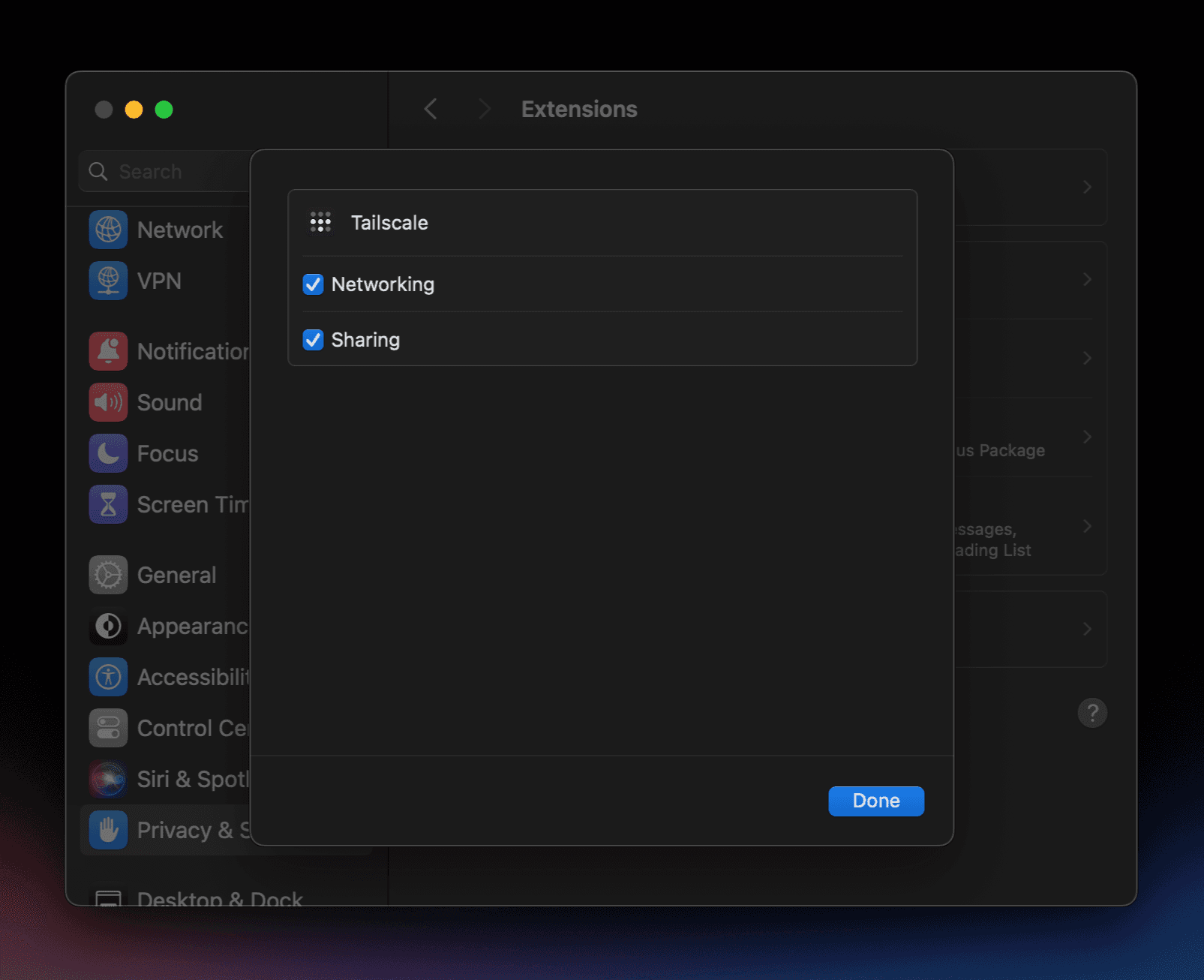Viewport: 1204px width, 980px height.
Task: Click the back navigation chevron
Action: pos(430,109)
